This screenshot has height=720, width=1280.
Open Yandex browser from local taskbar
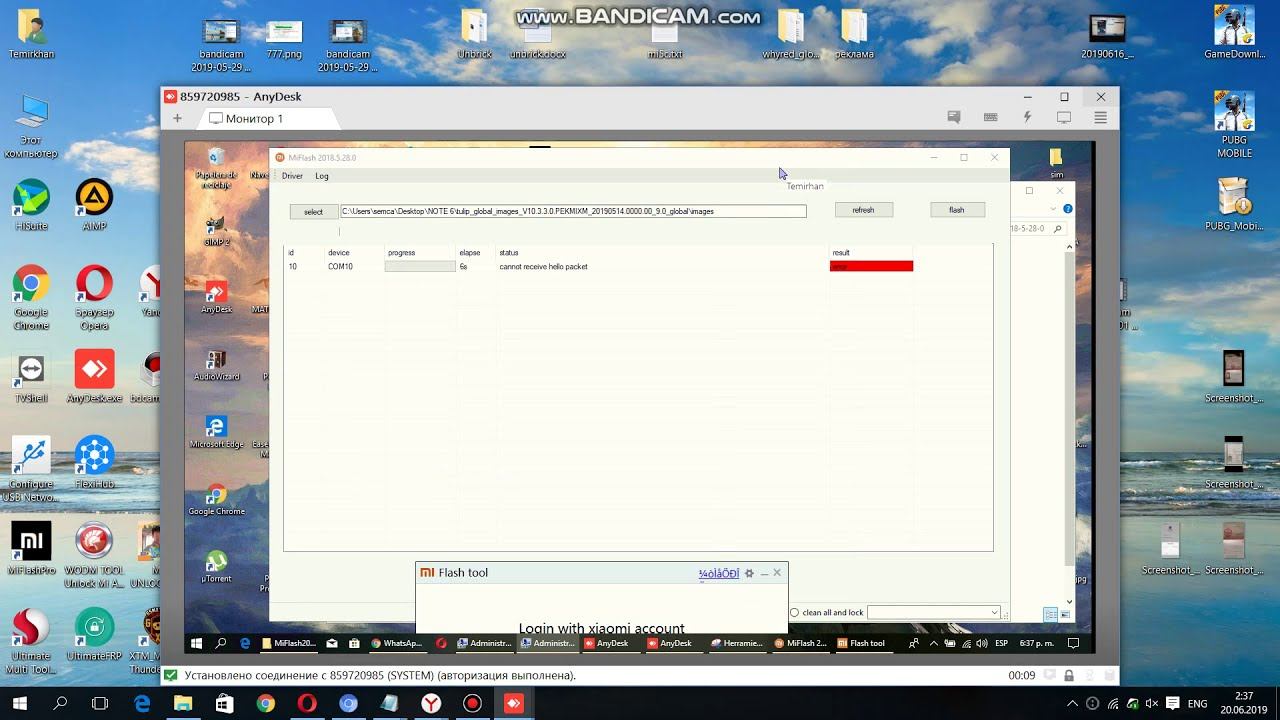tap(430, 703)
